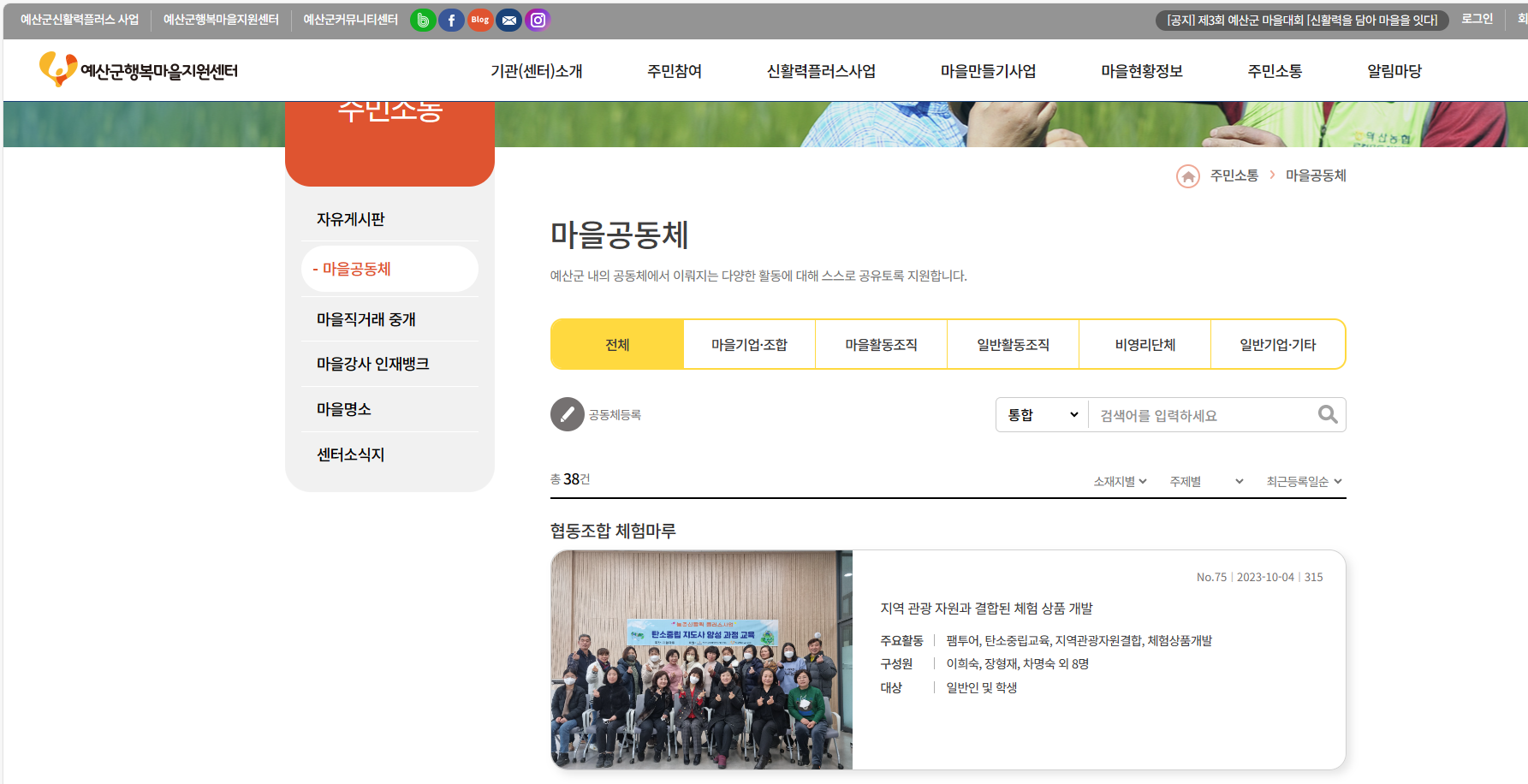Click the 예산군행복마을지원센터 logo
This screenshot has width=1528, height=784.
pos(139,70)
